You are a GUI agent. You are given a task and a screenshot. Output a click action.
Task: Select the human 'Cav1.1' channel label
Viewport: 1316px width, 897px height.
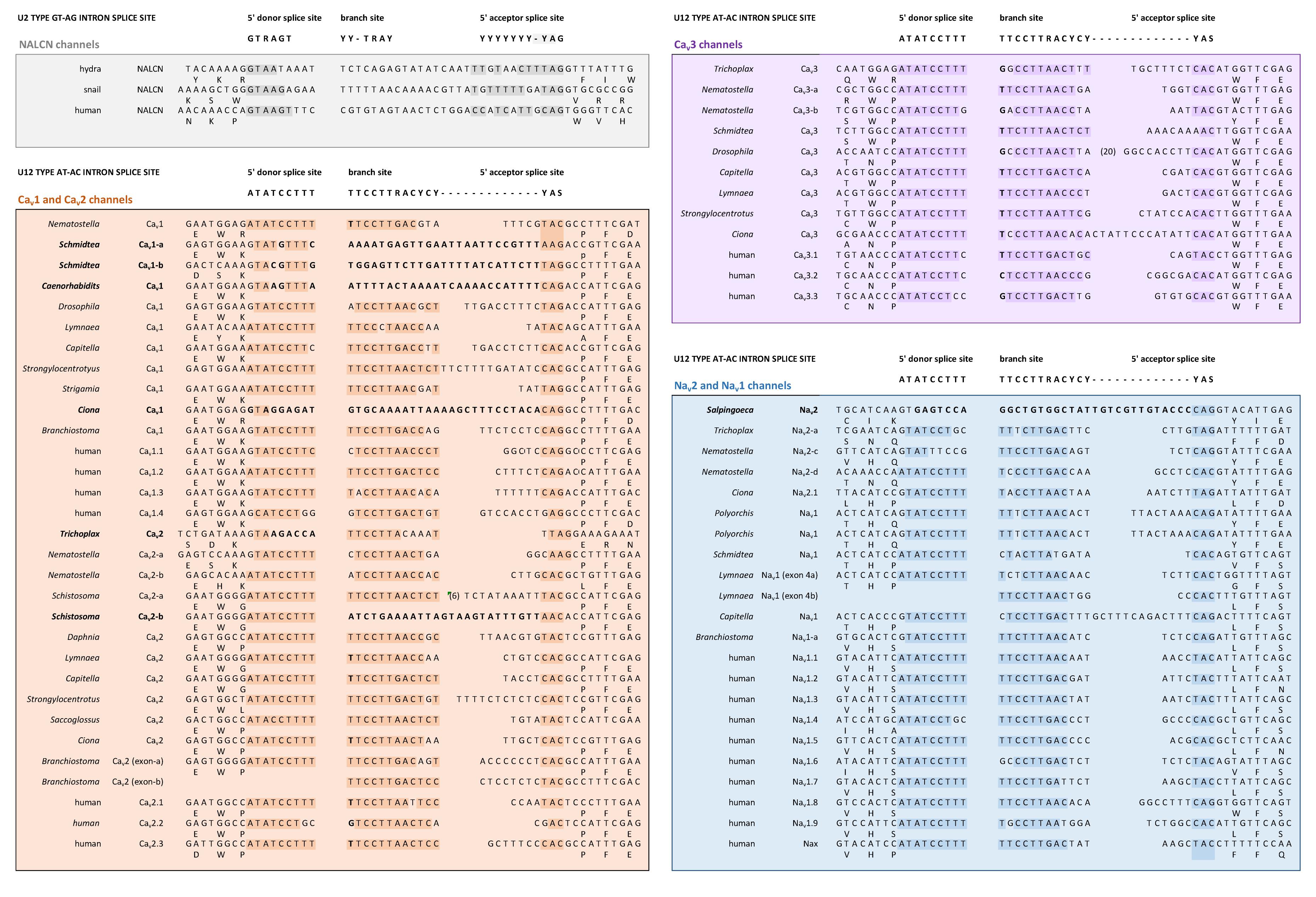[x=151, y=452]
